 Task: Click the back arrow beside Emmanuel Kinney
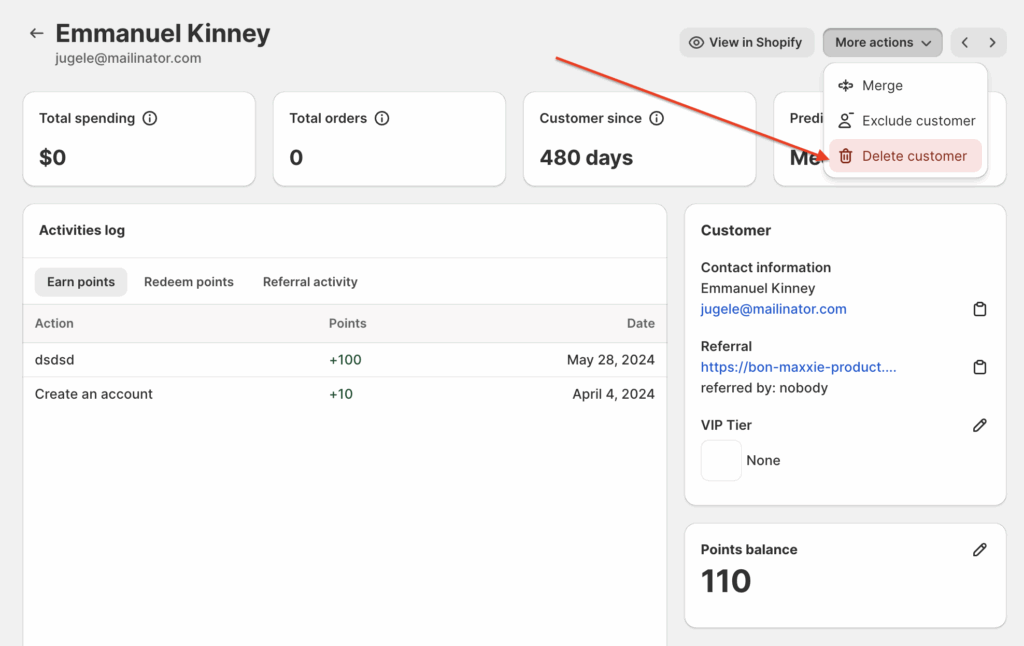37,33
